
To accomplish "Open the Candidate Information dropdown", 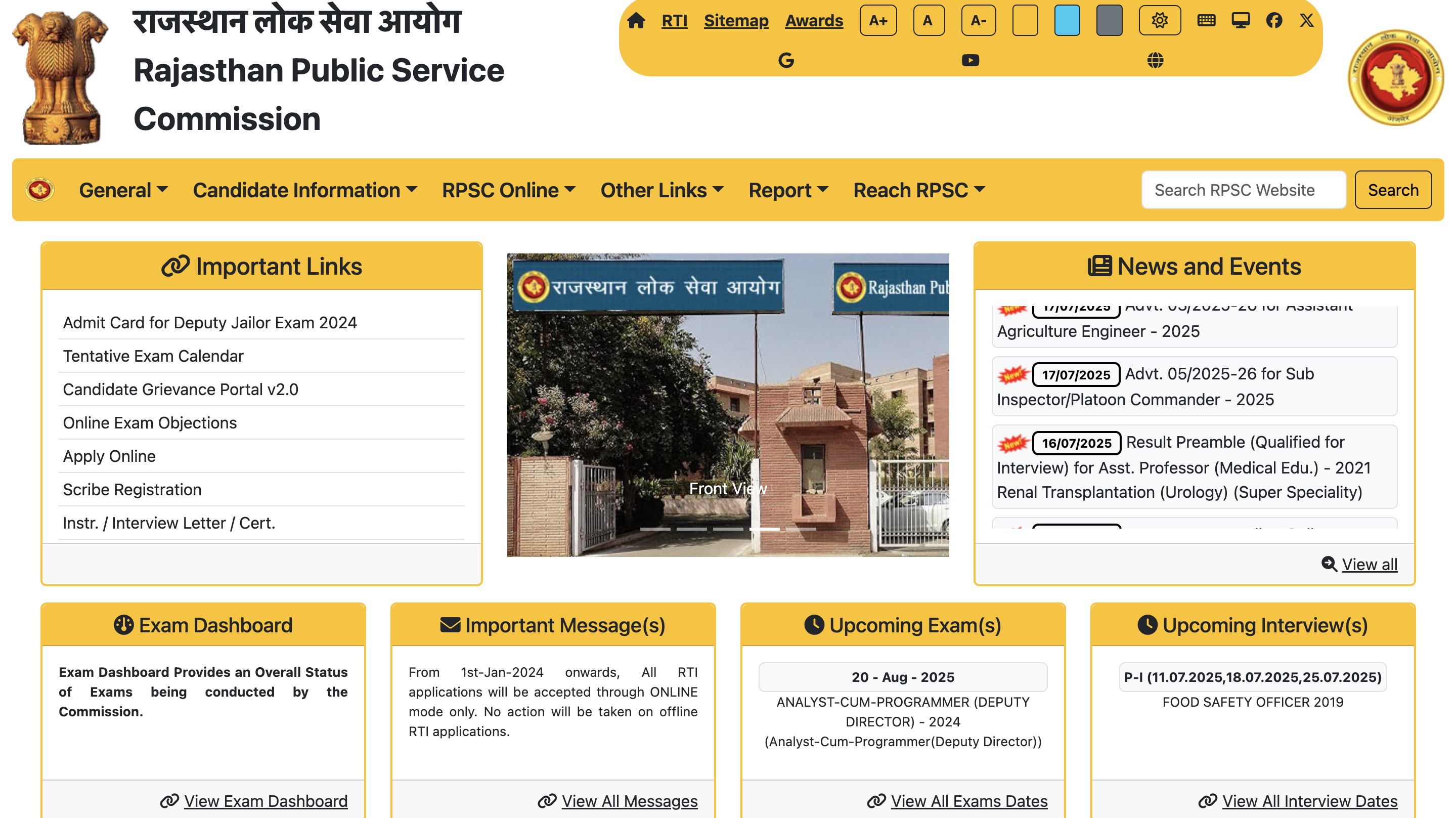I will click(304, 190).
